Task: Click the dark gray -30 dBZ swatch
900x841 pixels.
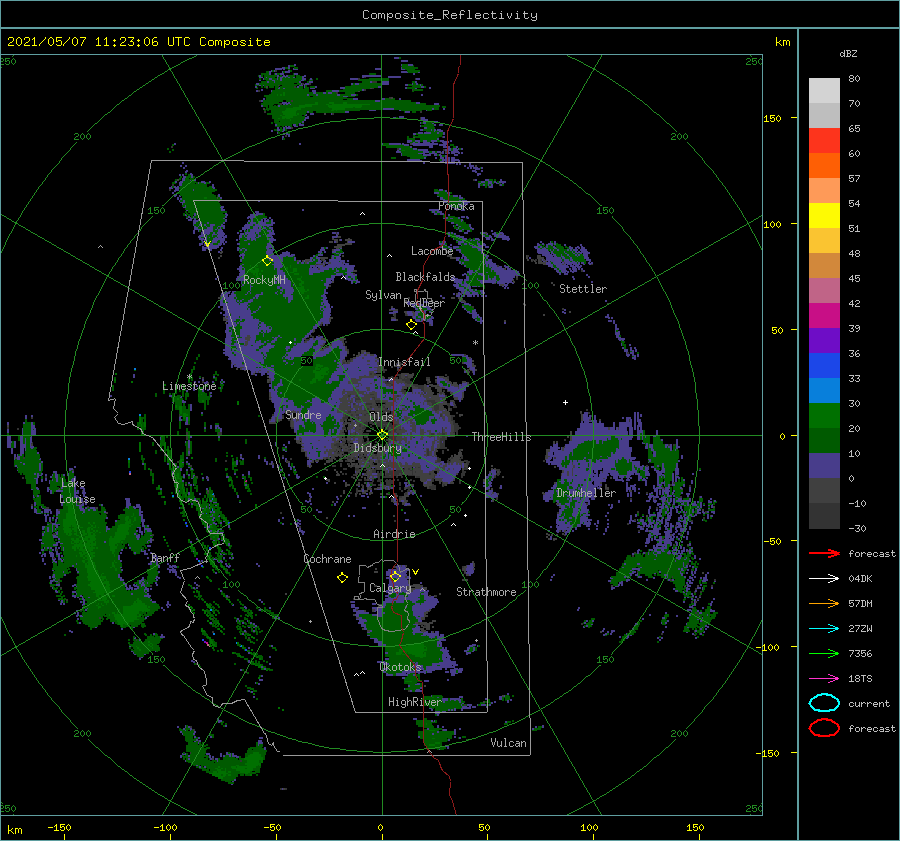Action: (x=824, y=516)
